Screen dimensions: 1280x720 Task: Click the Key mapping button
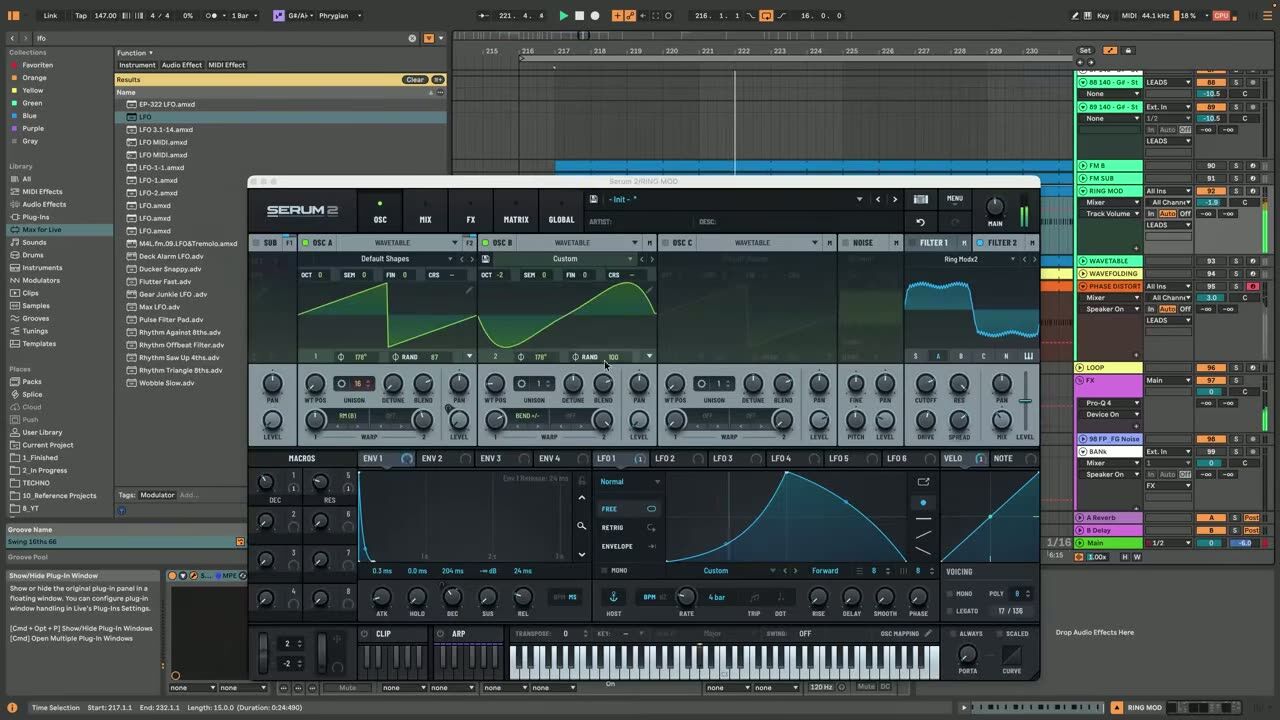1104,16
